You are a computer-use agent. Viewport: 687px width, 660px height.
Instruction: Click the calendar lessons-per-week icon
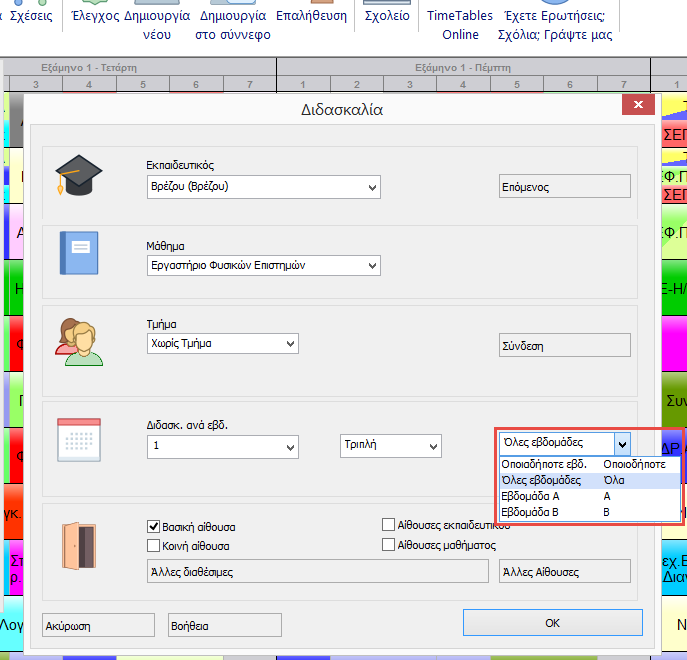click(x=79, y=437)
